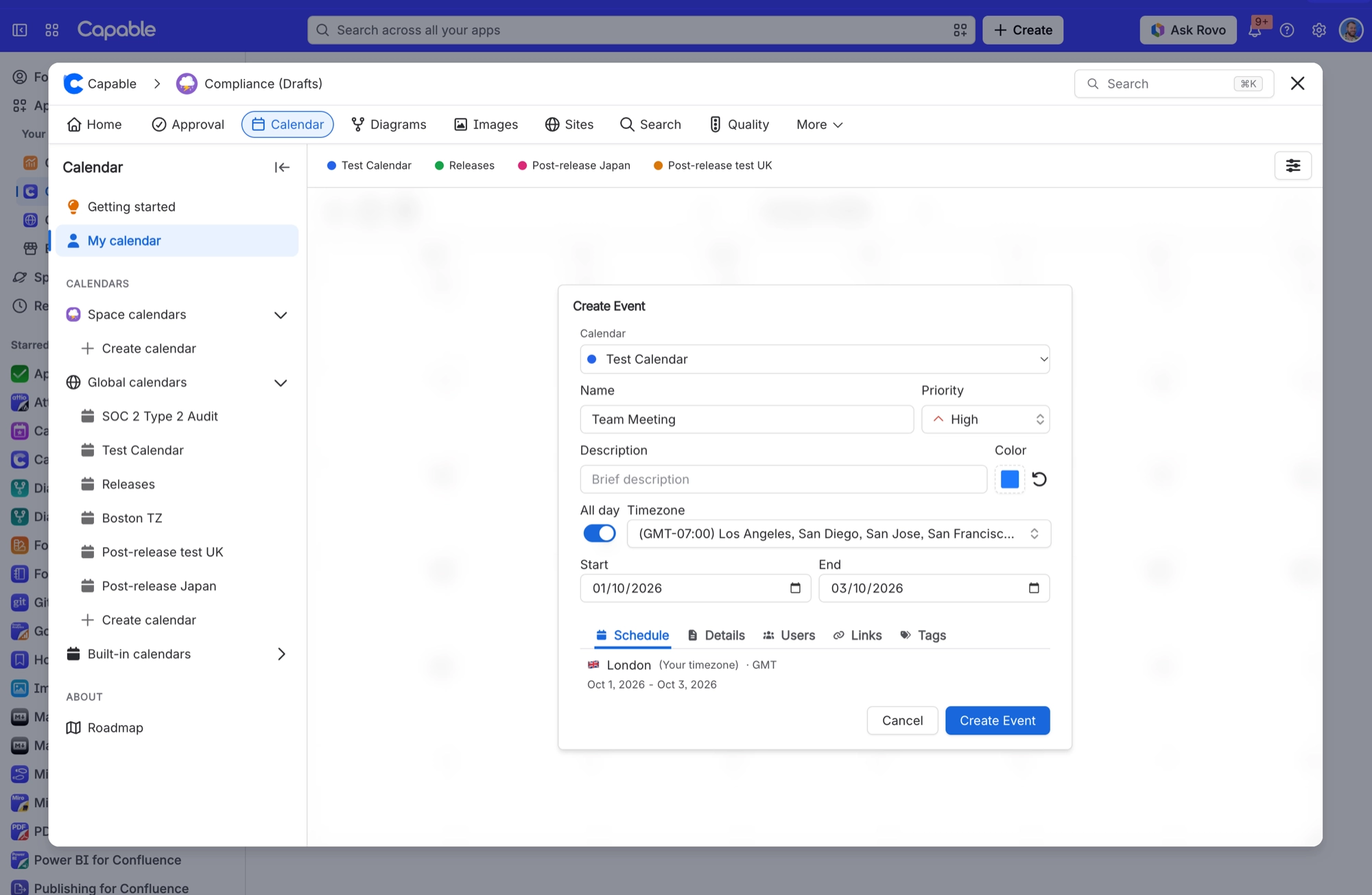Click the Name field with Team Meeting
This screenshot has width=1372, height=895.
coord(747,419)
